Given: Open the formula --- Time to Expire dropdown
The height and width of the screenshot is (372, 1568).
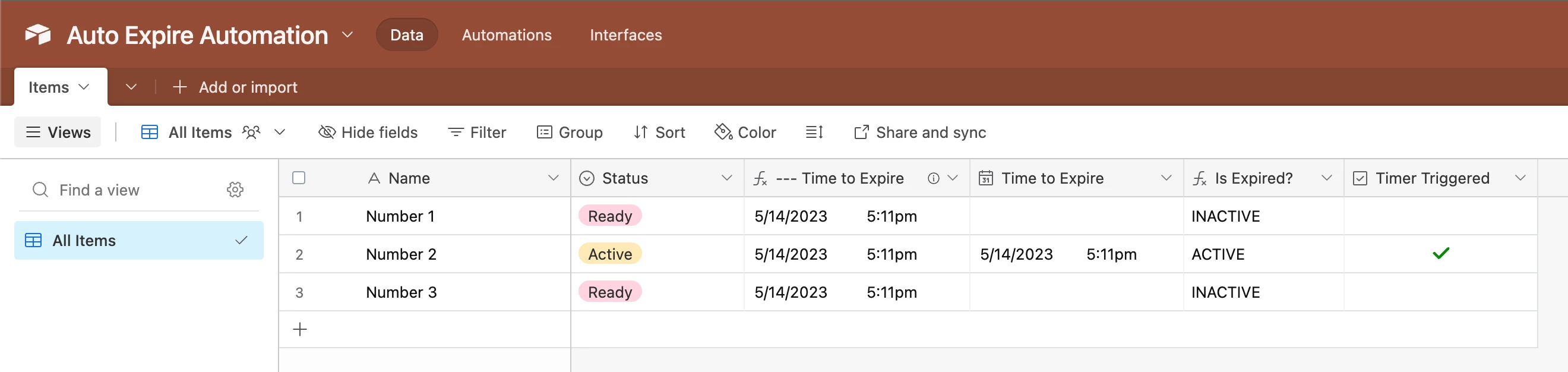Looking at the screenshot, I should pyautogui.click(x=953, y=178).
